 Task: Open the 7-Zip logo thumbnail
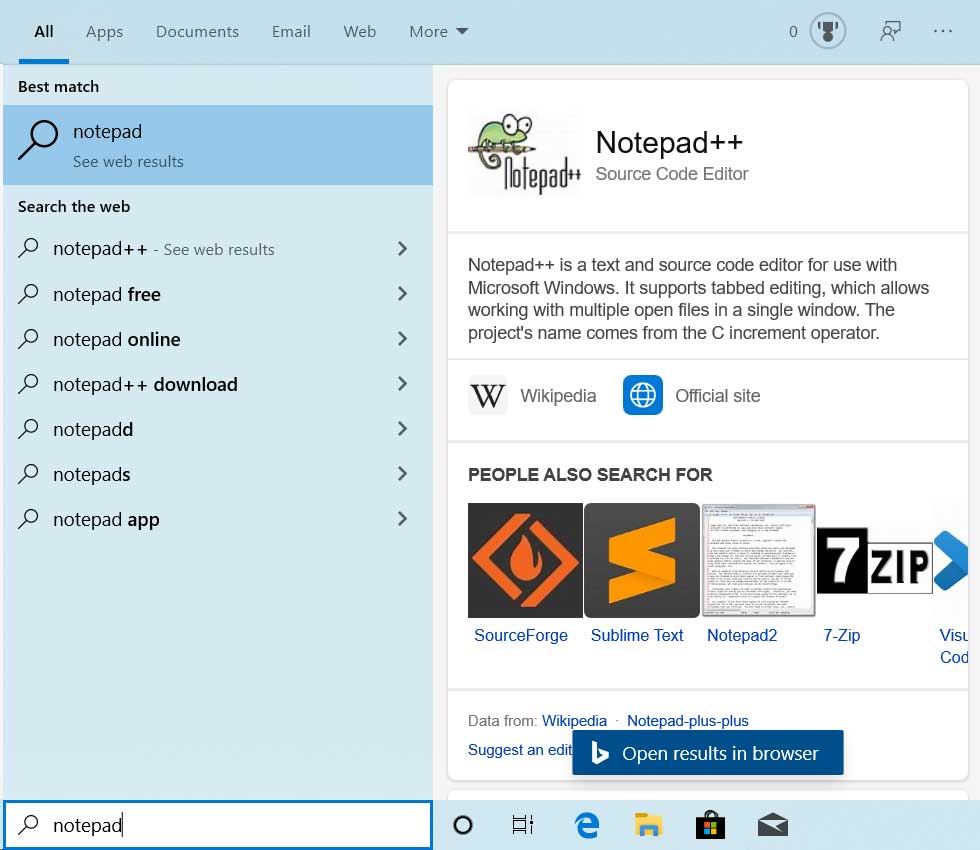(874, 560)
